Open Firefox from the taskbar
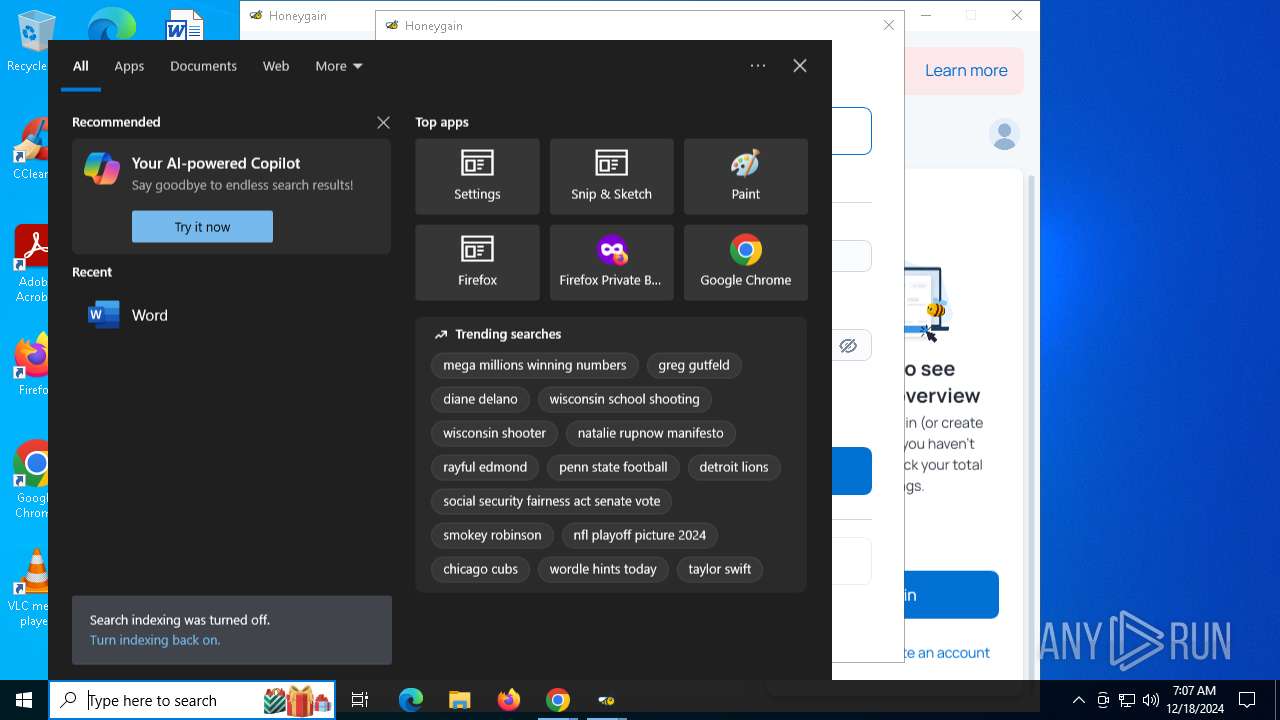This screenshot has width=1280, height=720. [x=508, y=700]
